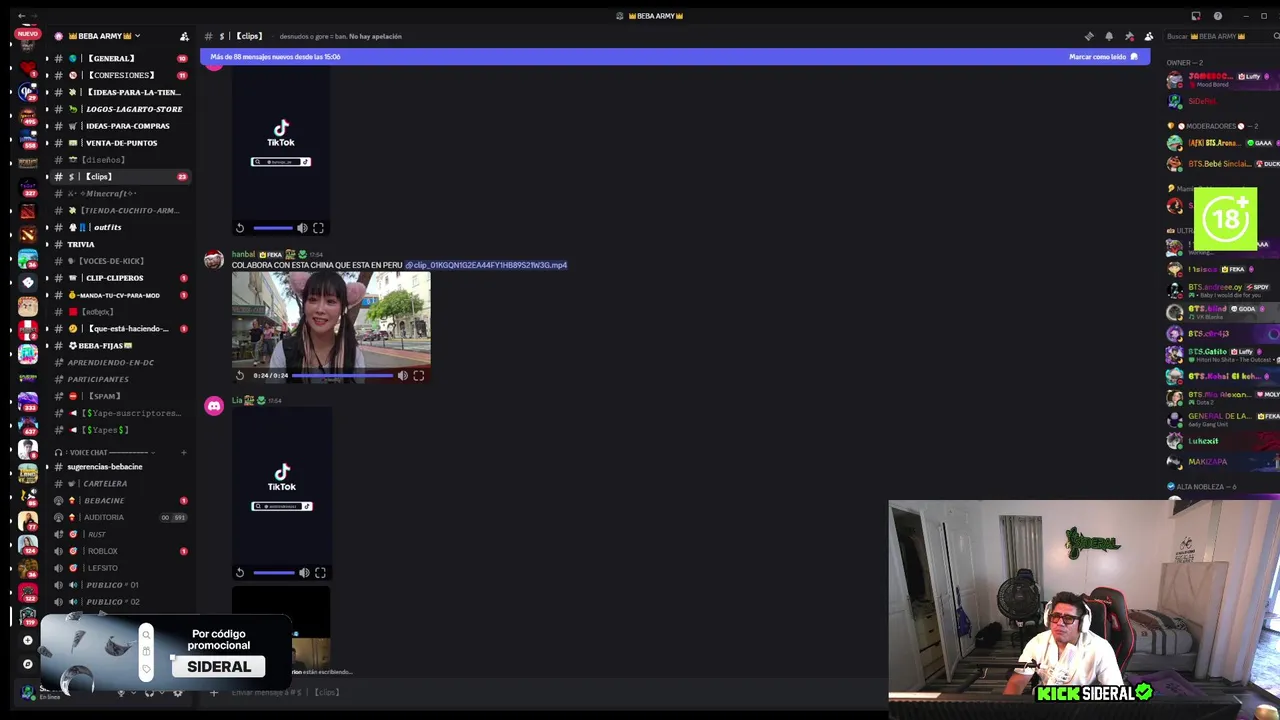
Task: Click username Lía in the chat
Action: point(236,400)
